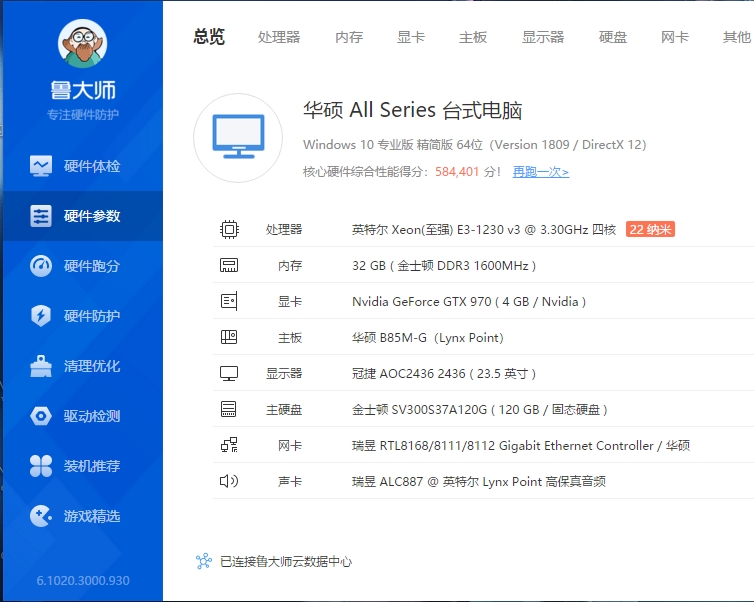Click the 清理优化 sidebar label
The image size is (754, 602).
[92, 366]
